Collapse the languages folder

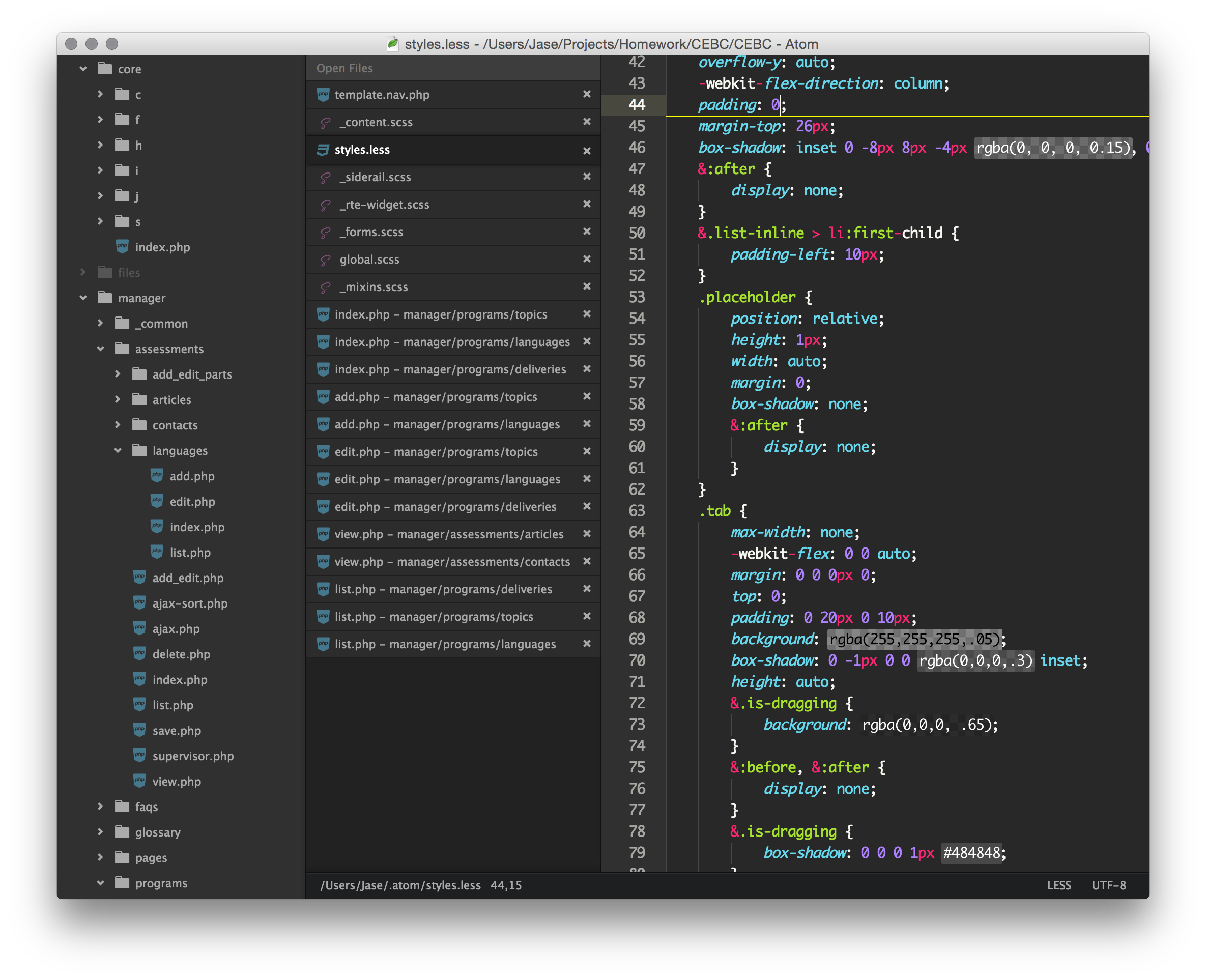point(118,450)
